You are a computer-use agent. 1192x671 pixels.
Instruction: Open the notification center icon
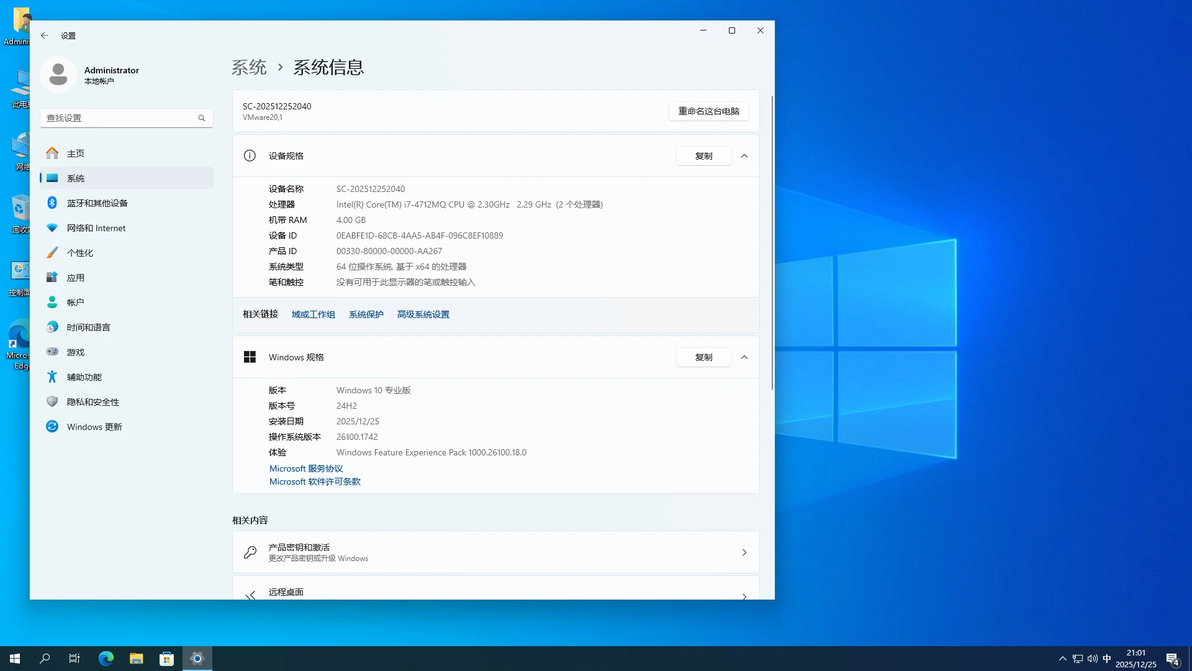click(1173, 659)
